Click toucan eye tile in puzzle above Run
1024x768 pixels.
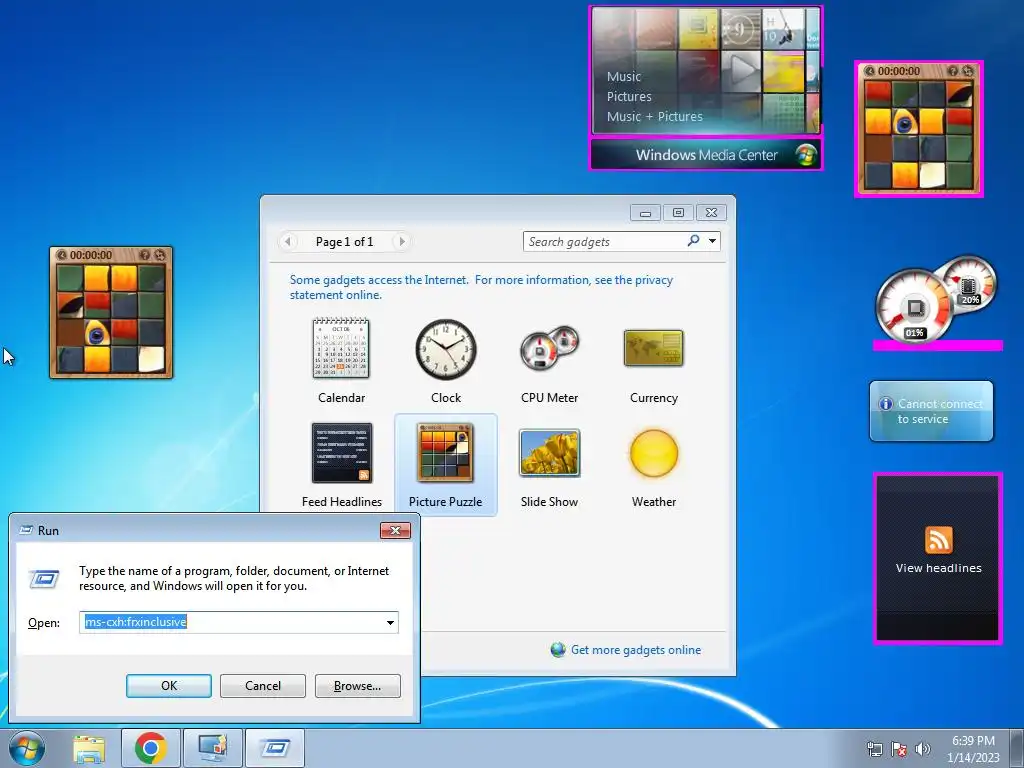(x=97, y=334)
